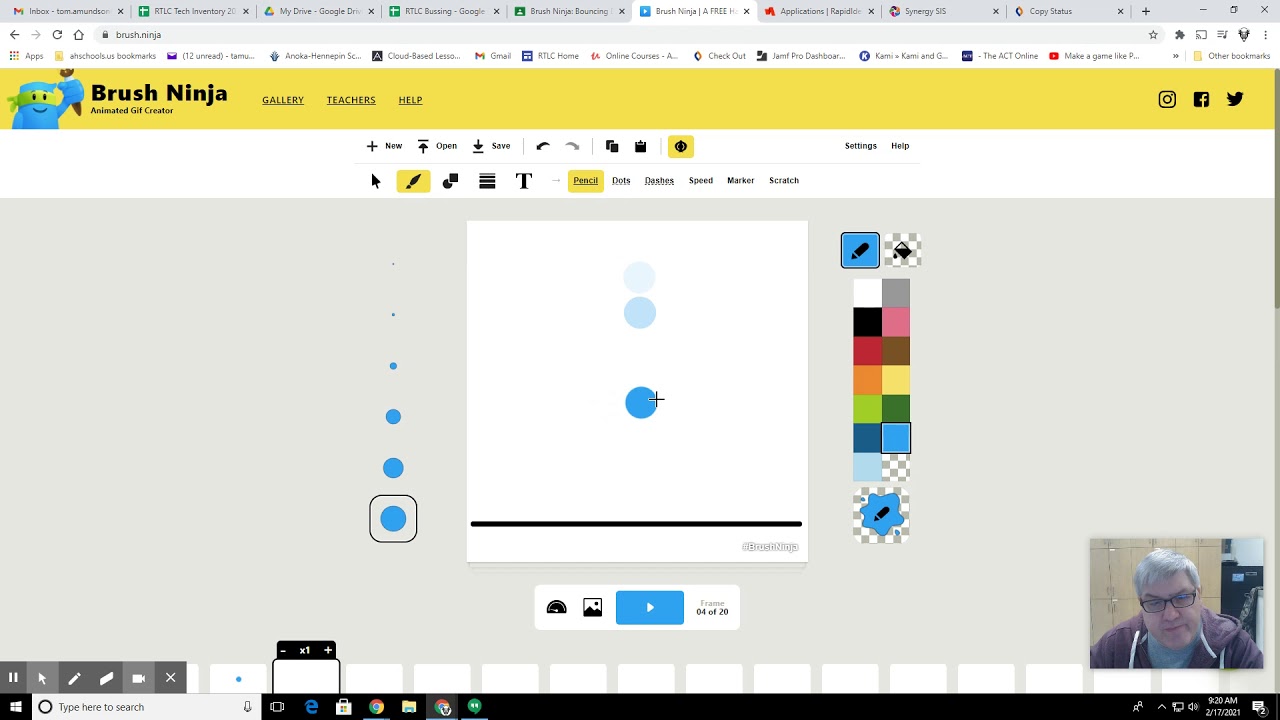Click the background image icon
The width and height of the screenshot is (1280, 720).
(593, 608)
